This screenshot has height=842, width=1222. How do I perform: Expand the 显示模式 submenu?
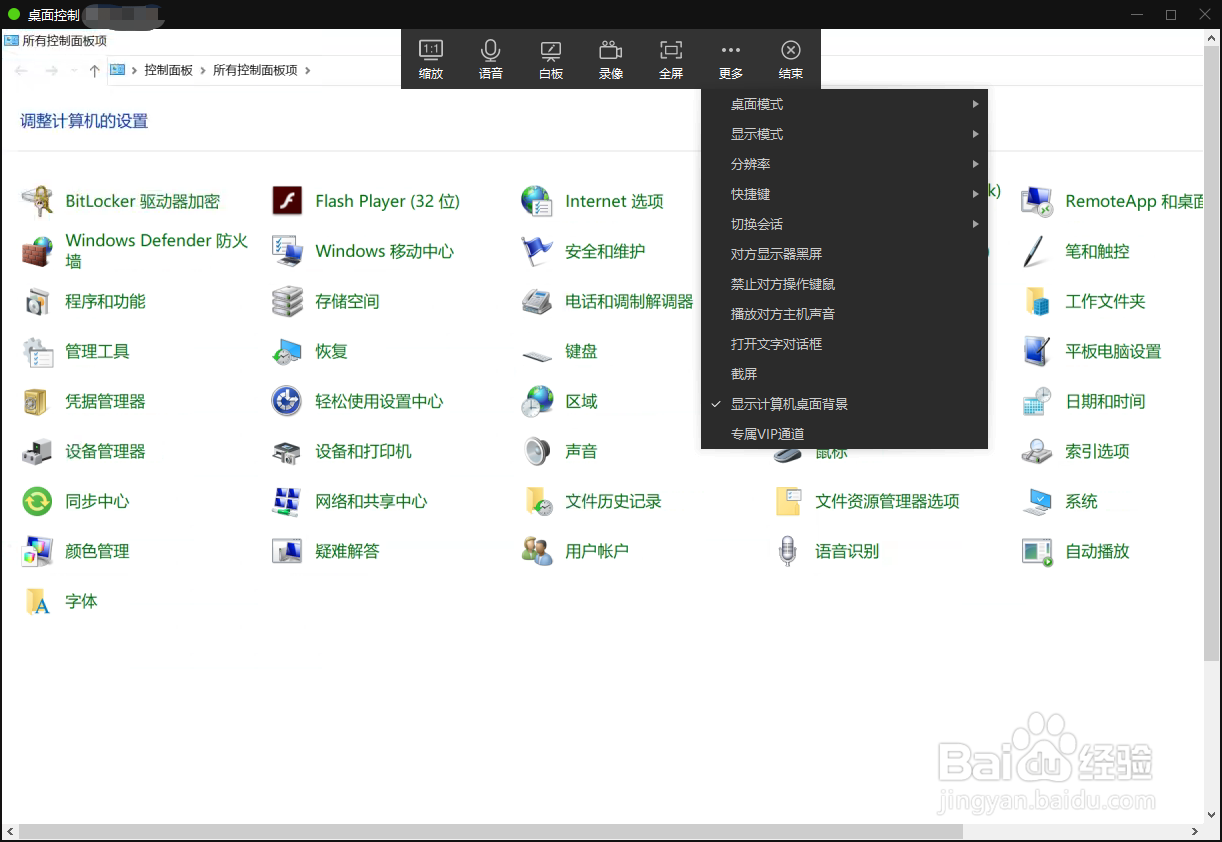point(845,134)
